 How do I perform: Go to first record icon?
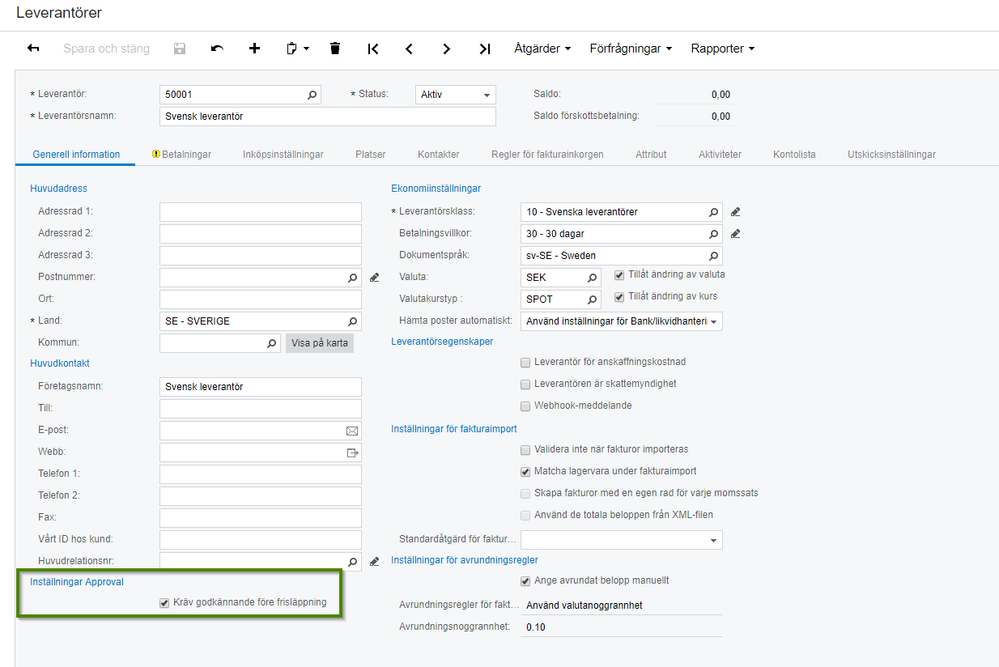click(x=373, y=48)
